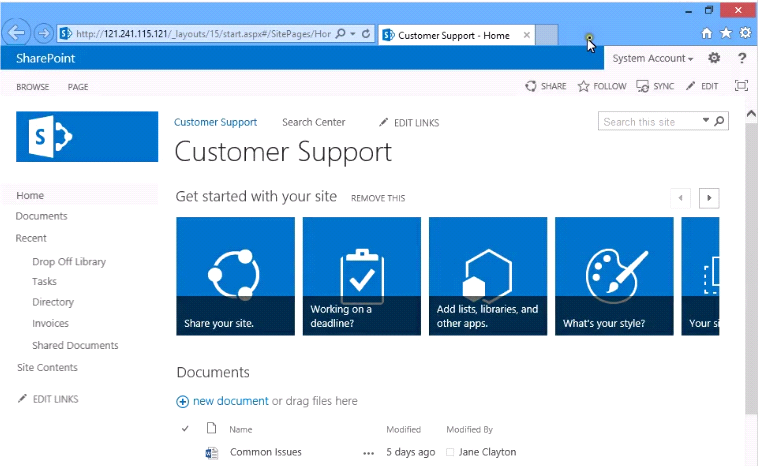Open Site Contents link
Image resolution: width=758 pixels, height=466 pixels.
click(x=47, y=367)
